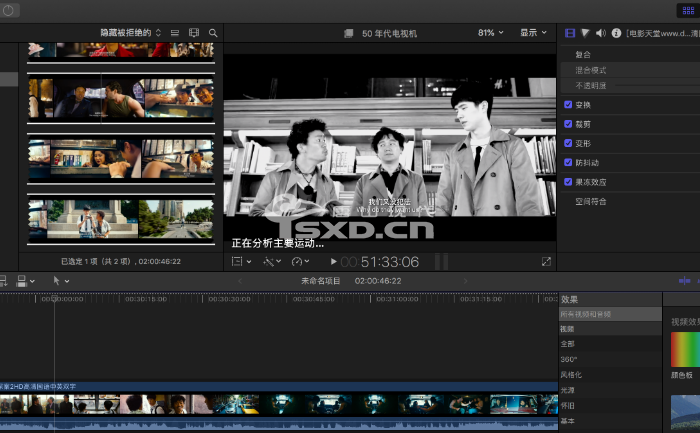Open the Audio inspector speaker icon
Viewport: 700px width, 433px height.
click(x=600, y=33)
